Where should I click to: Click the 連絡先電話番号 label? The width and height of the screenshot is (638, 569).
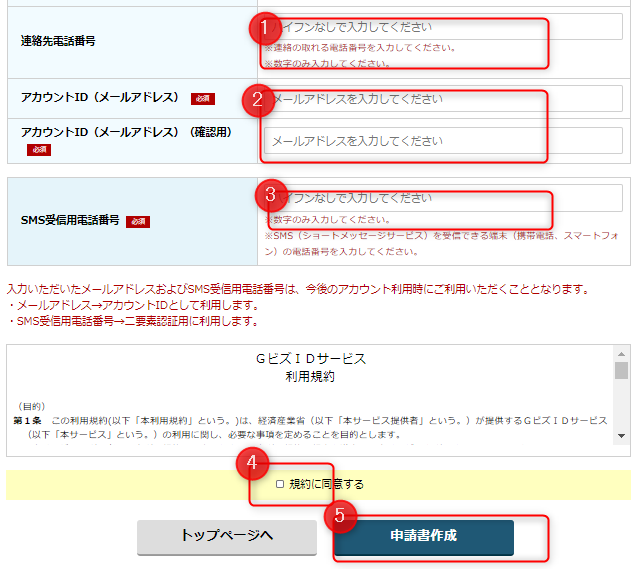pos(58,41)
